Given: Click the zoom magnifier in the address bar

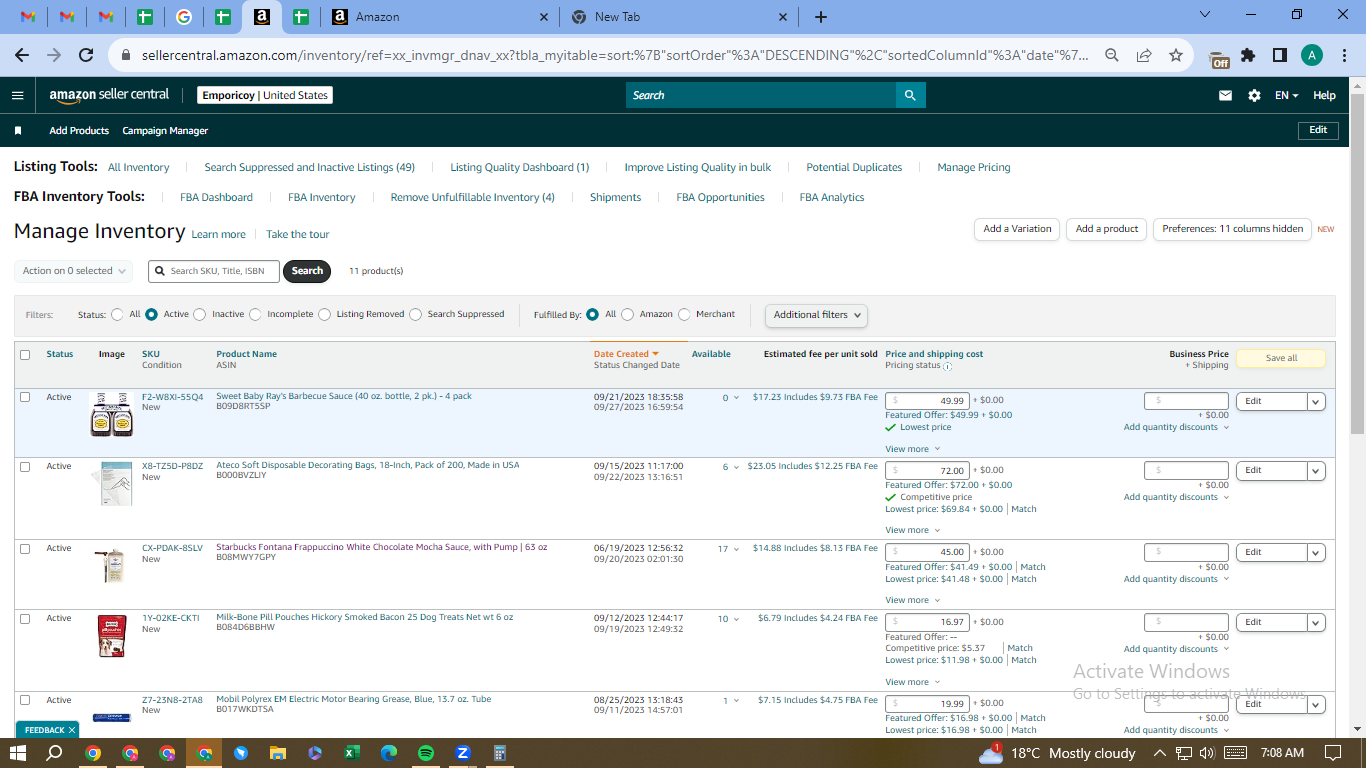Looking at the screenshot, I should tap(1111, 56).
